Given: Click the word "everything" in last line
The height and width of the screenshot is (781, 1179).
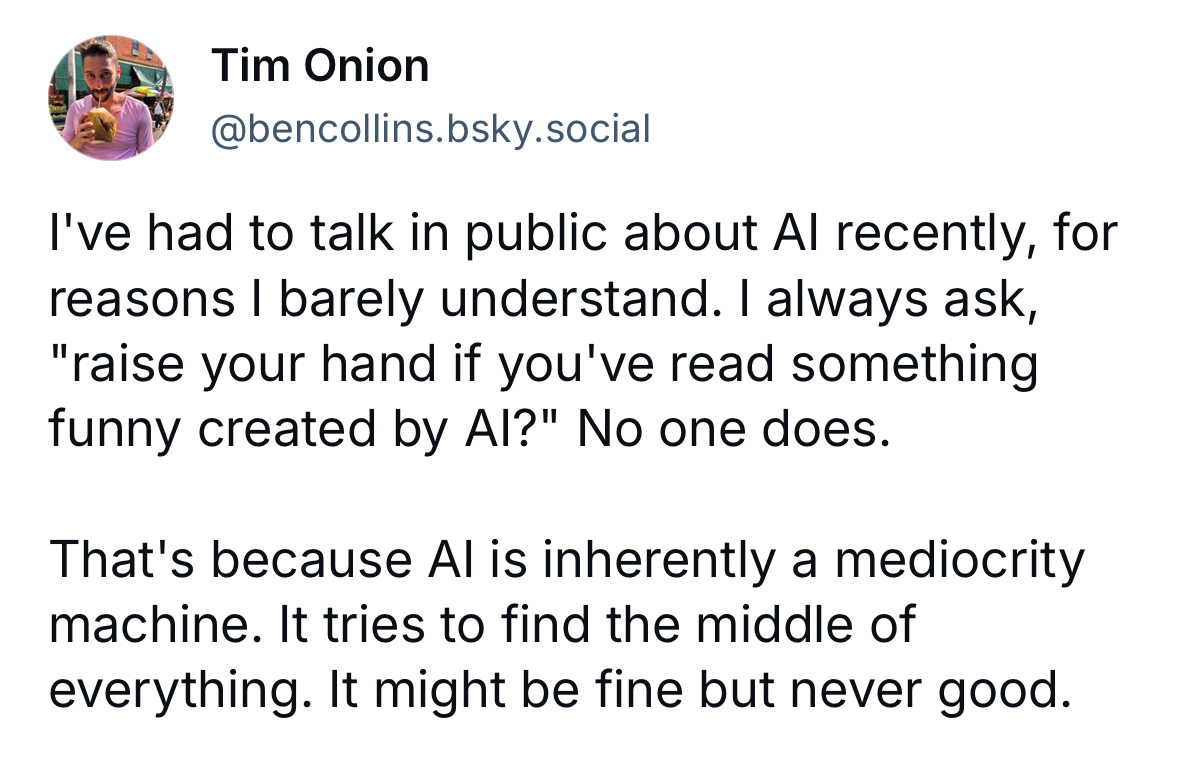Looking at the screenshot, I should click(164, 690).
